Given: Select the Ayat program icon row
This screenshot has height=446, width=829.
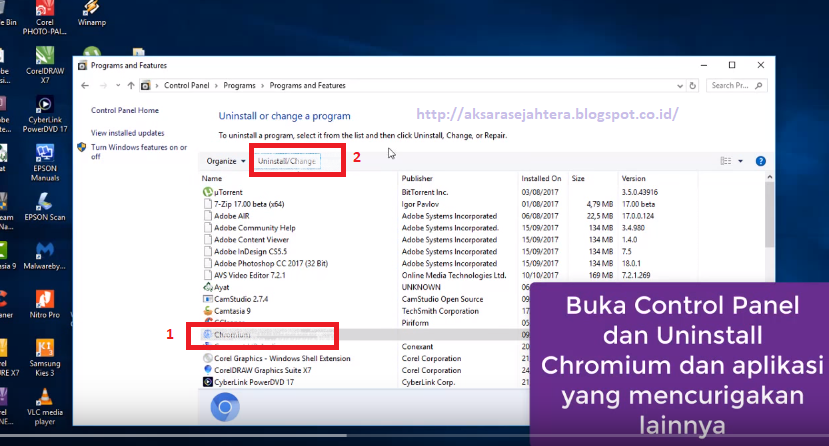Looking at the screenshot, I should (x=216, y=287).
